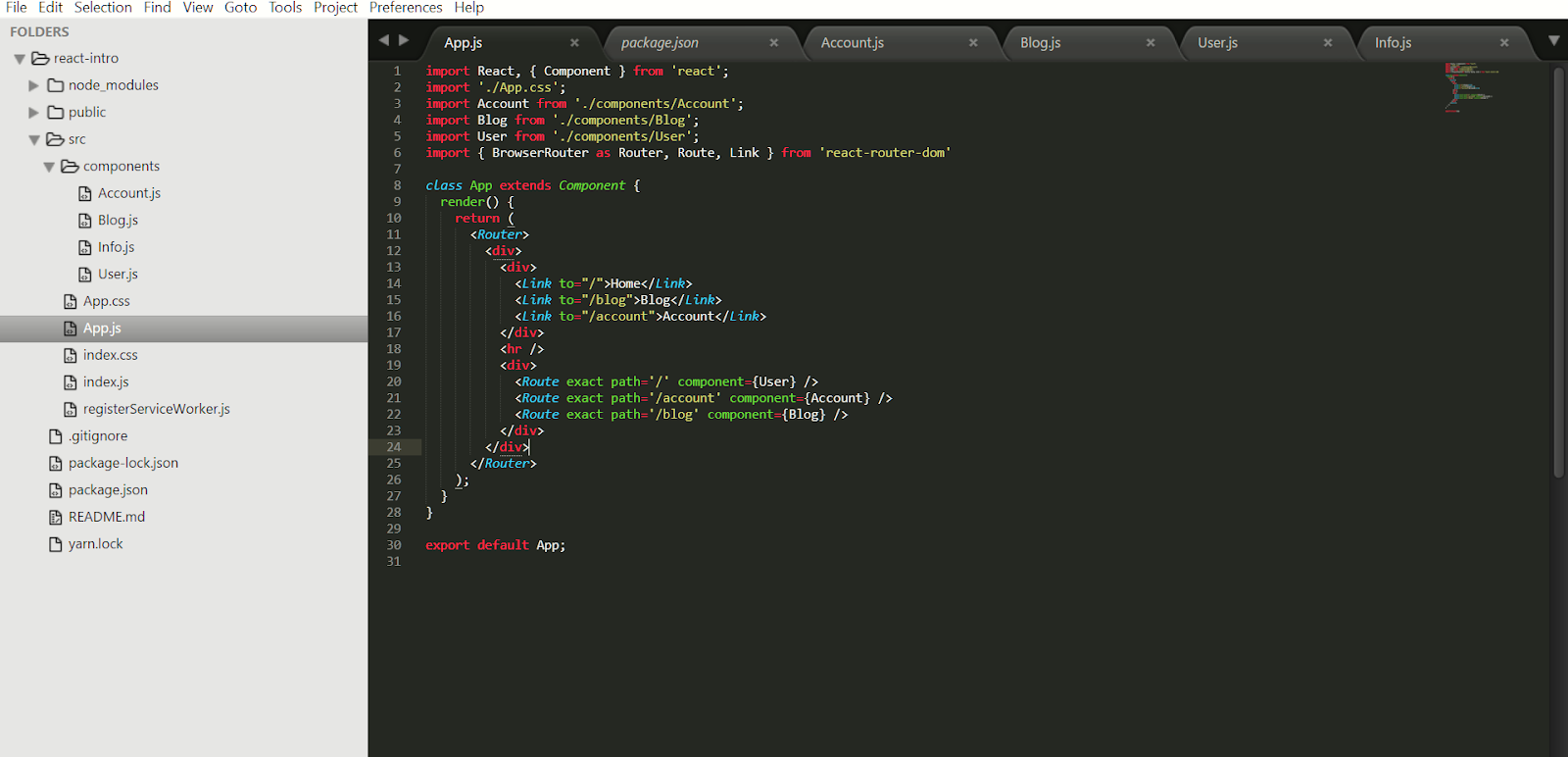The image size is (1568, 757).
Task: Collapse the src folder
Action: tap(34, 140)
